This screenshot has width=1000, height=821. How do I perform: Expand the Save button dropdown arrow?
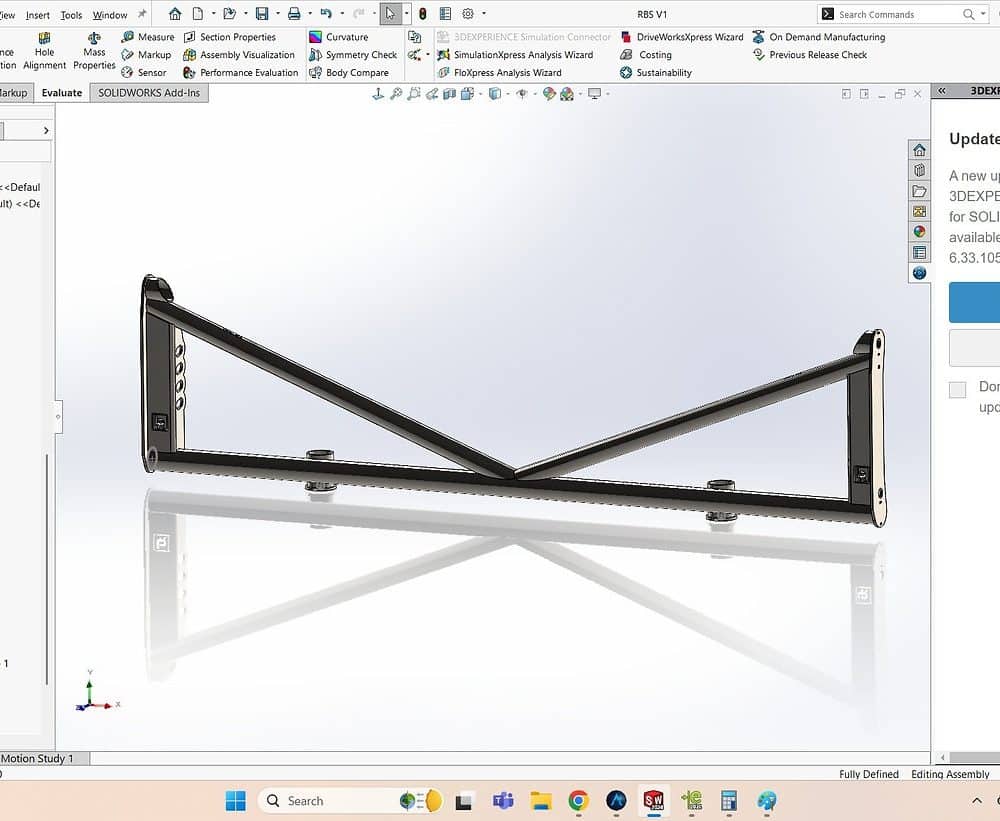[x=277, y=13]
